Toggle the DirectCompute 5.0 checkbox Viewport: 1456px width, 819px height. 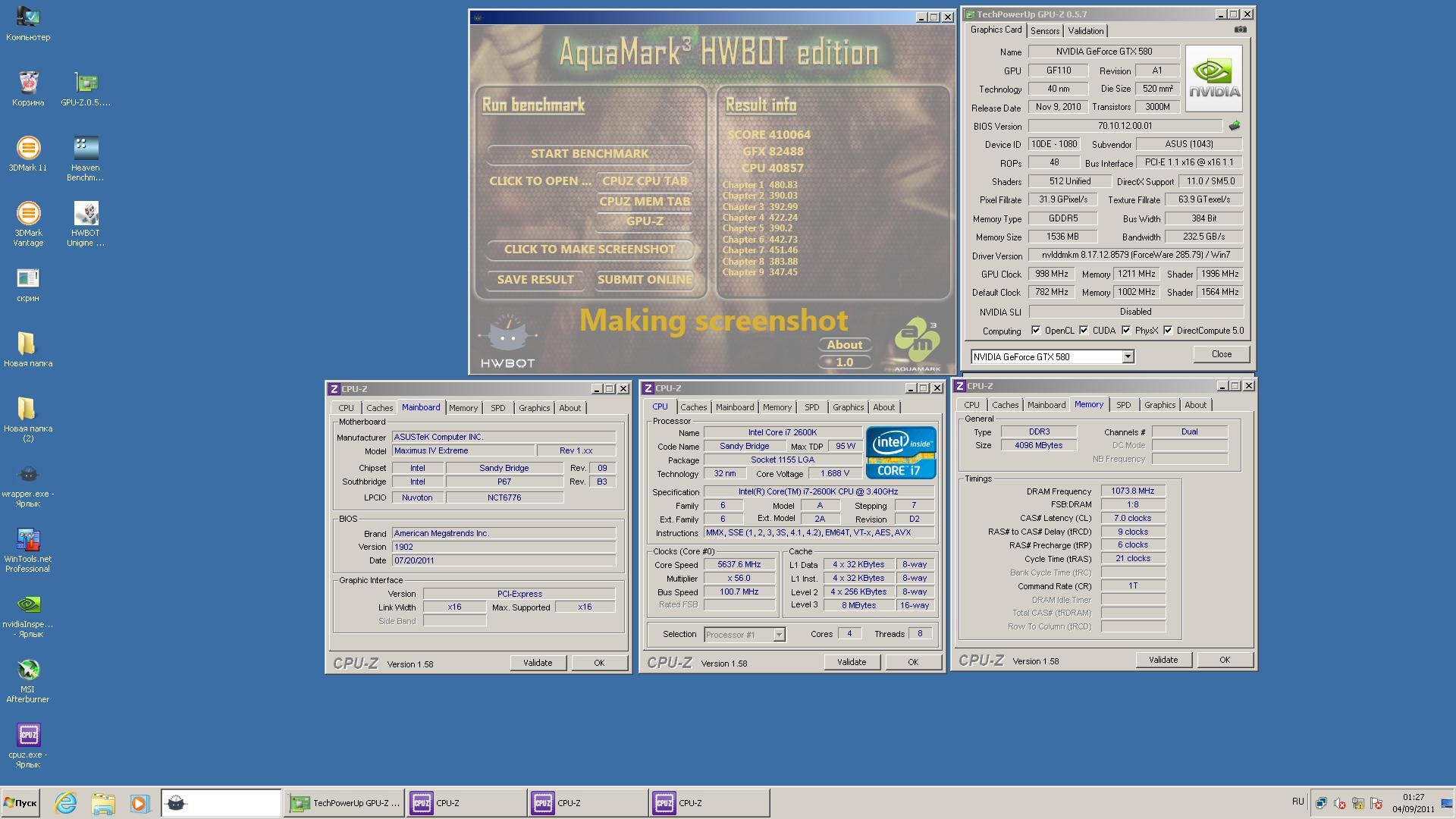click(x=1168, y=330)
